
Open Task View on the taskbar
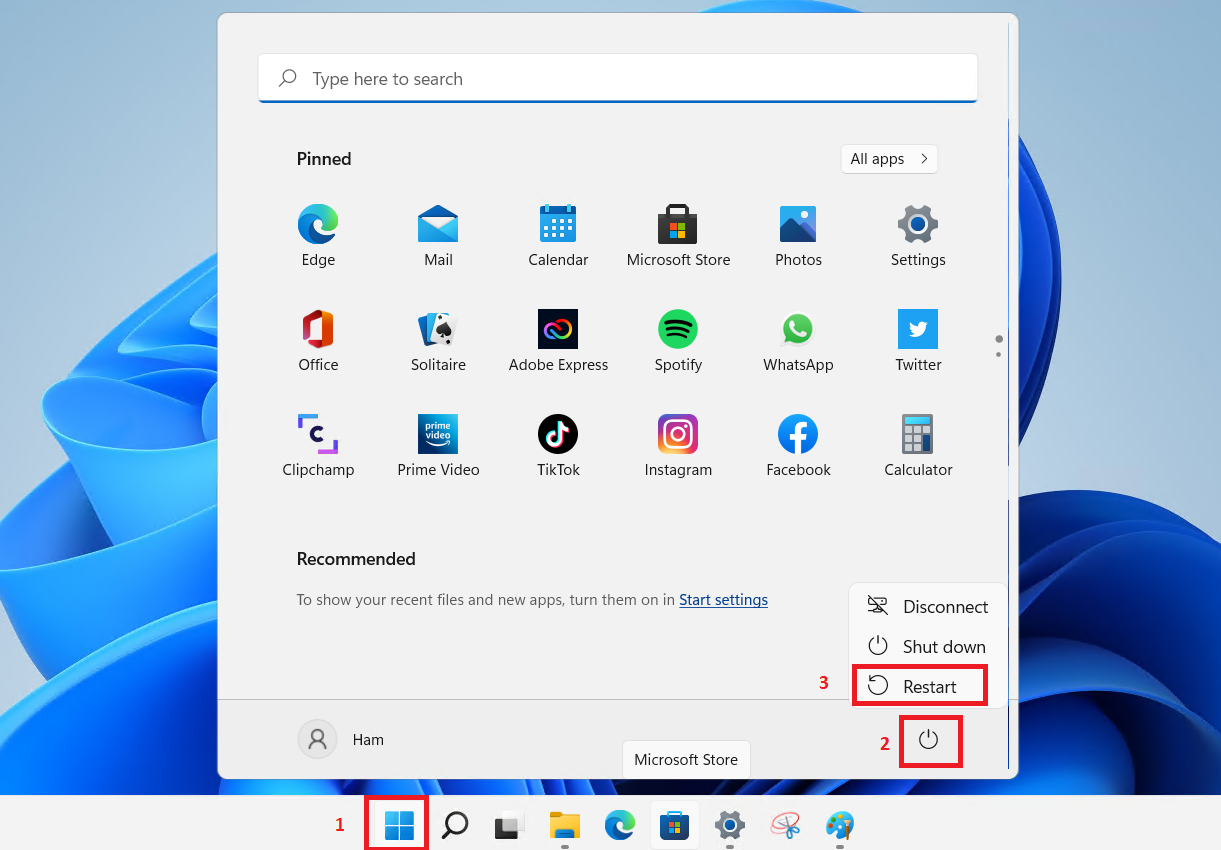[510, 825]
